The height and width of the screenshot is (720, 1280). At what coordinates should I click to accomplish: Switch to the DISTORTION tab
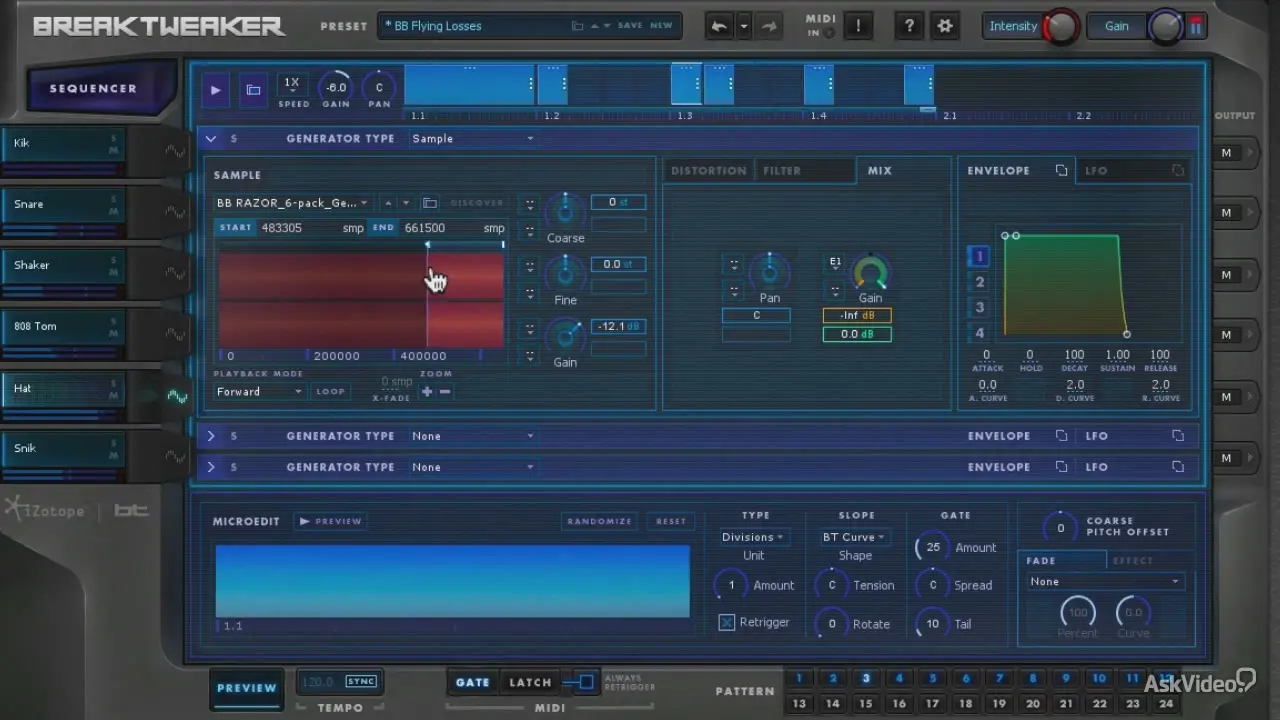click(x=708, y=171)
